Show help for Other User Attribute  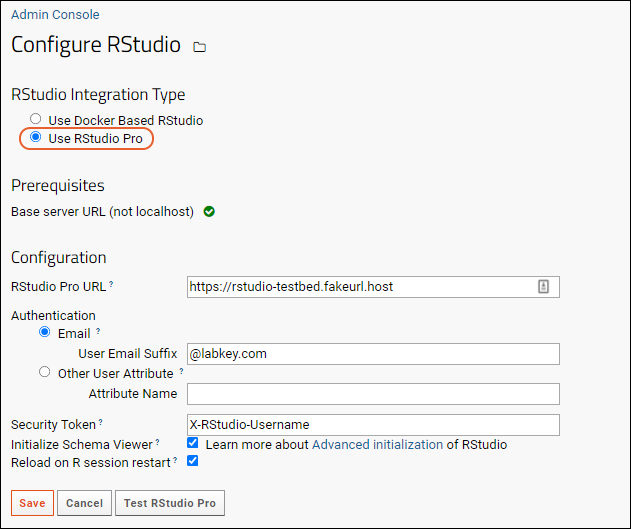point(181,371)
